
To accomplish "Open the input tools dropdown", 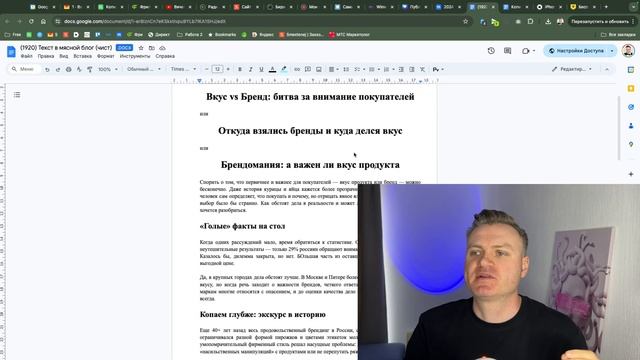I will (x=438, y=69).
